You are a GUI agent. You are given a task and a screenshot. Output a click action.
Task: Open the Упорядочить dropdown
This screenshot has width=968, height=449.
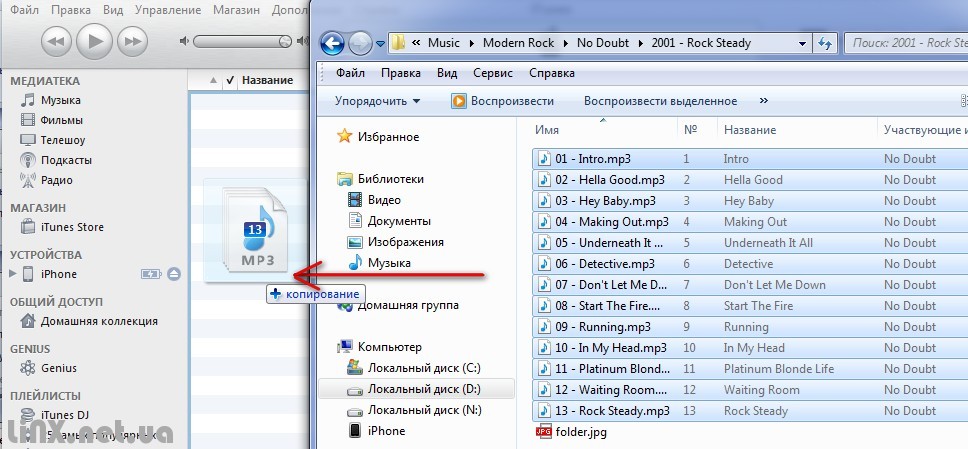tap(377, 101)
